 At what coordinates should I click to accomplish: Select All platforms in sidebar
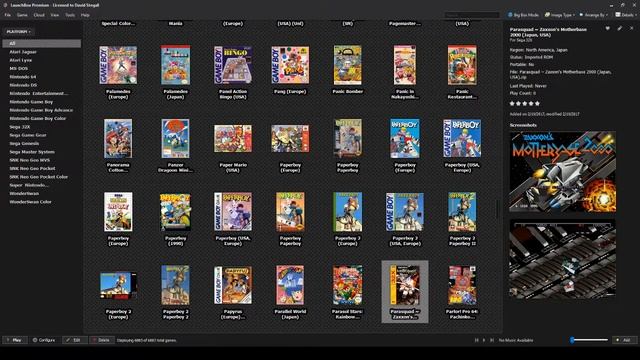pyautogui.click(x=42, y=43)
